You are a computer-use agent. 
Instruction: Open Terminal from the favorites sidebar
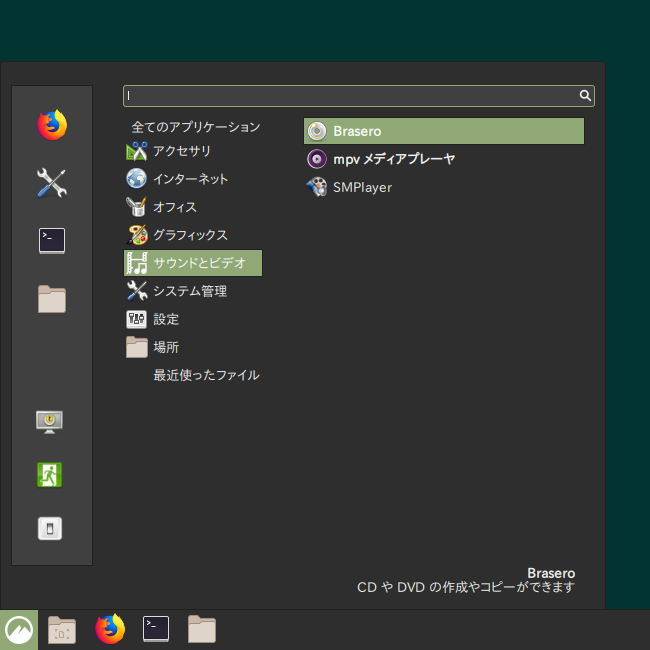(52, 240)
